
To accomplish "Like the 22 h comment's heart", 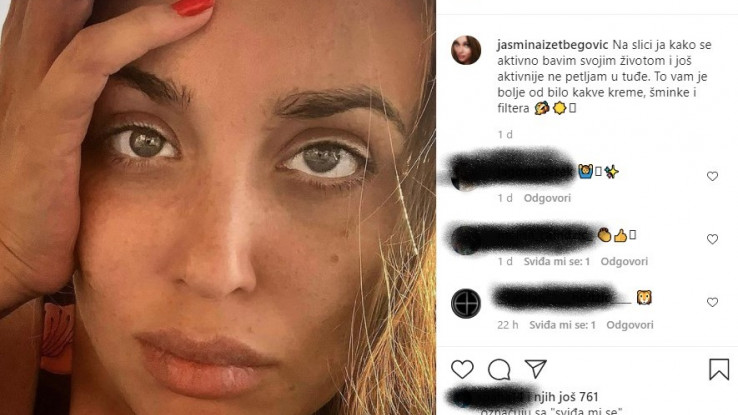I will pyautogui.click(x=712, y=302).
